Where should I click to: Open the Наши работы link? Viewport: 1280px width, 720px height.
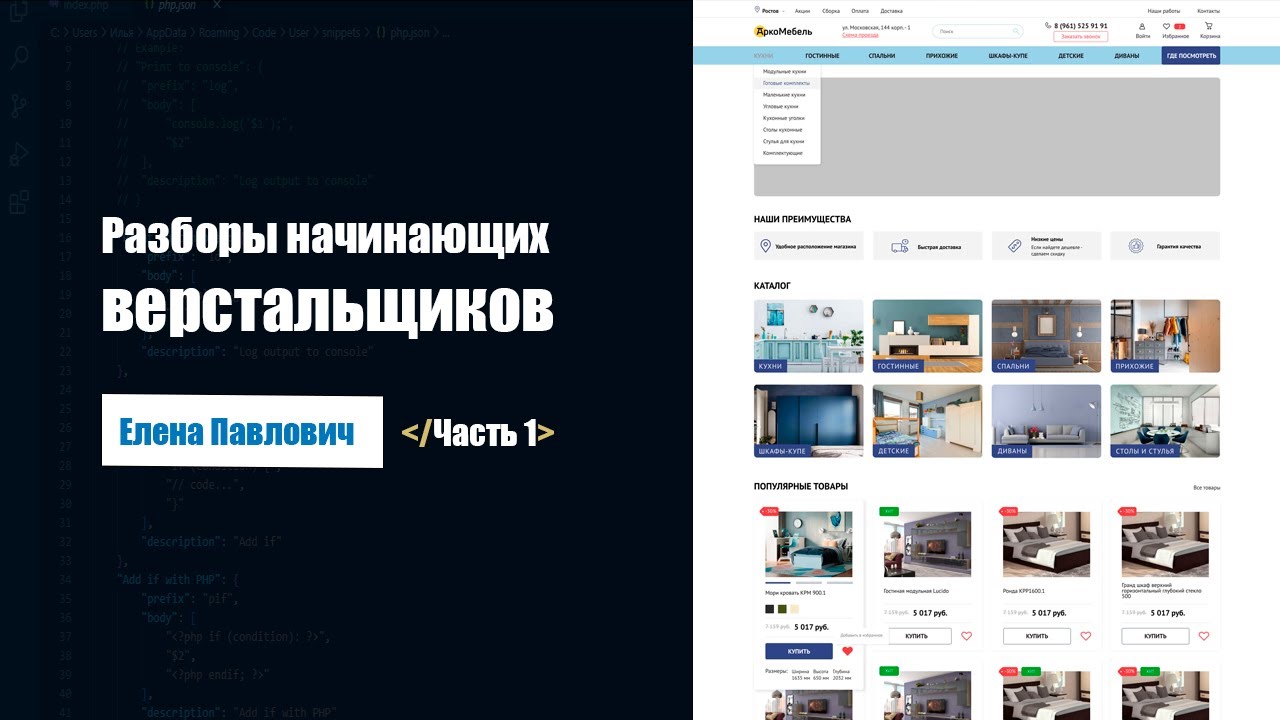click(1164, 11)
